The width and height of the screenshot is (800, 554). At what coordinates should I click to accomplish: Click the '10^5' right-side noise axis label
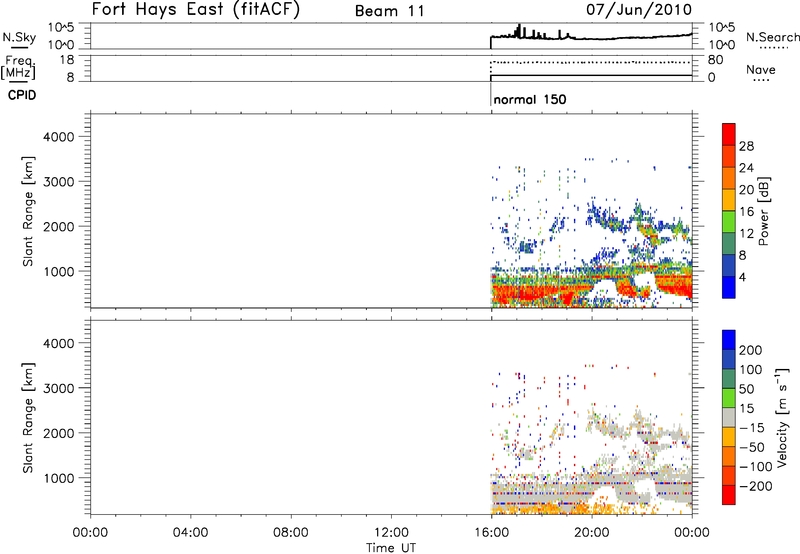722,28
